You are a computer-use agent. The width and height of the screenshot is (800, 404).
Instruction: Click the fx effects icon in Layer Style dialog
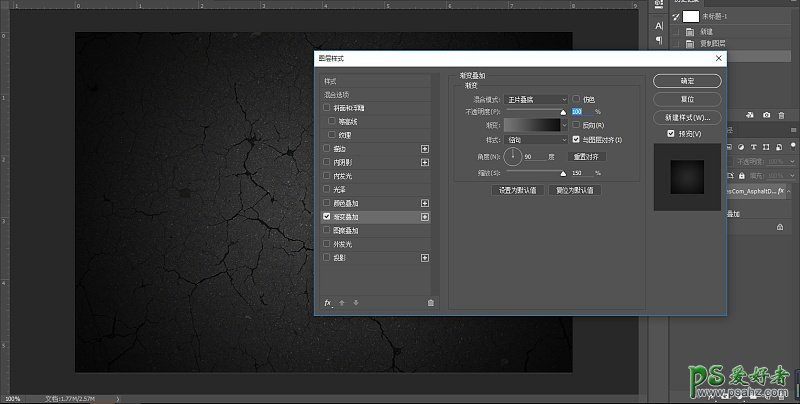(x=328, y=302)
